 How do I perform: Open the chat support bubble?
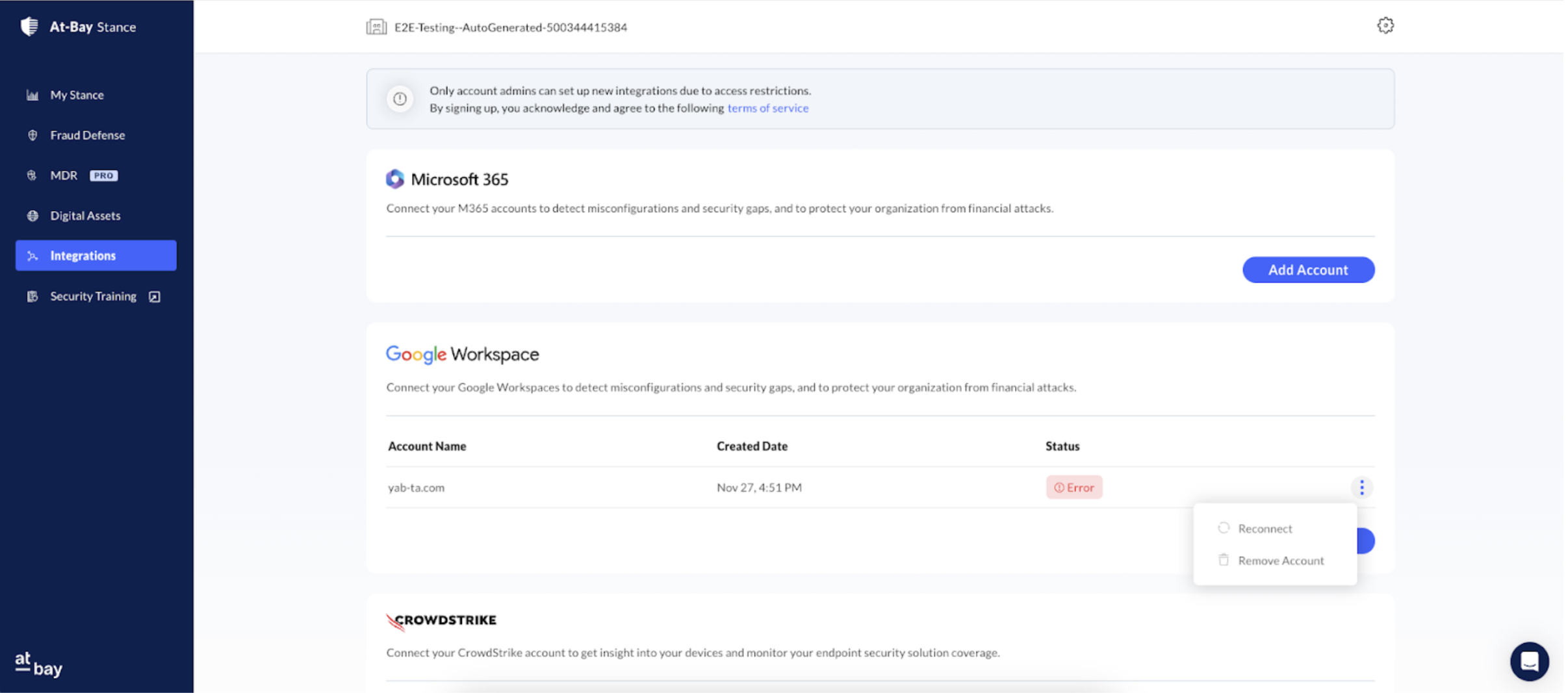1528,661
